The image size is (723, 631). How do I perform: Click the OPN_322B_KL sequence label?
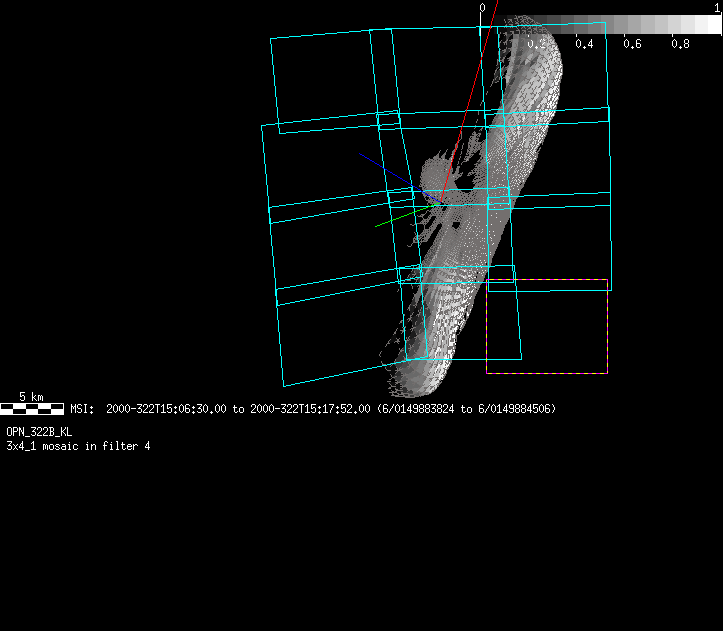click(x=39, y=431)
